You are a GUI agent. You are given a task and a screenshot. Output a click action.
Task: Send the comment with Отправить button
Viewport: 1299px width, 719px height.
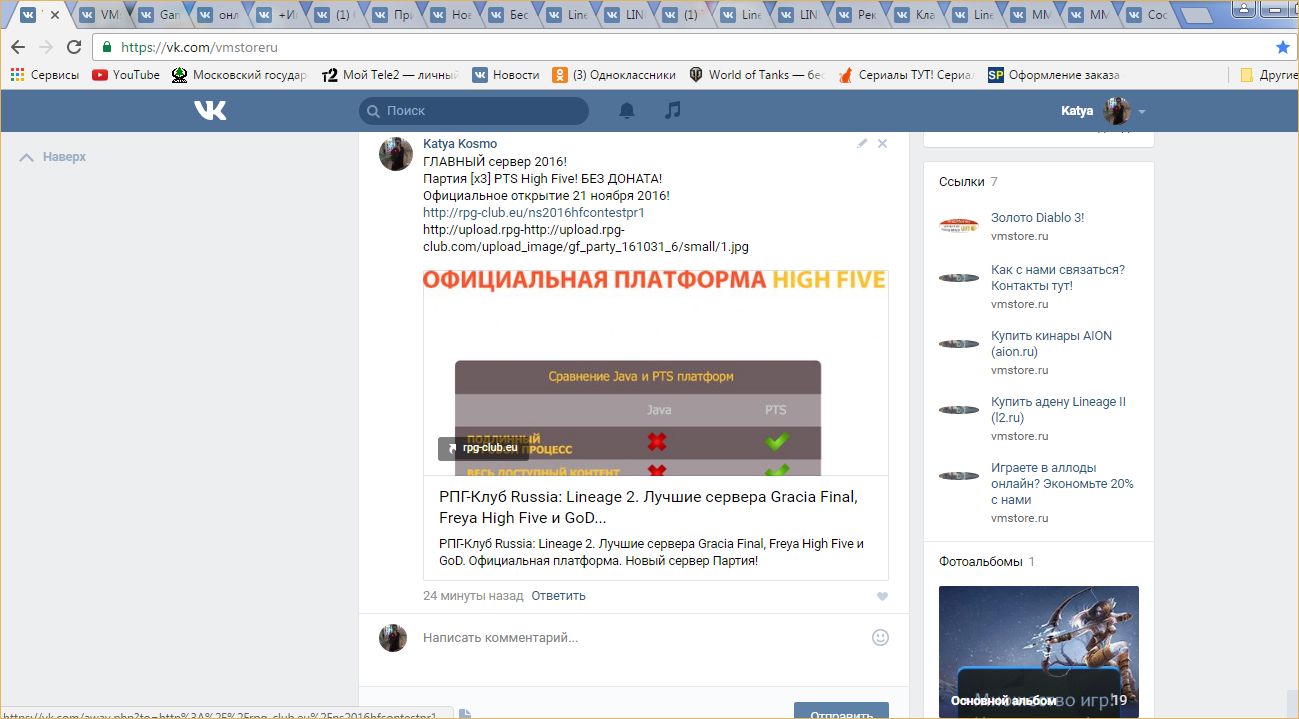click(841, 711)
